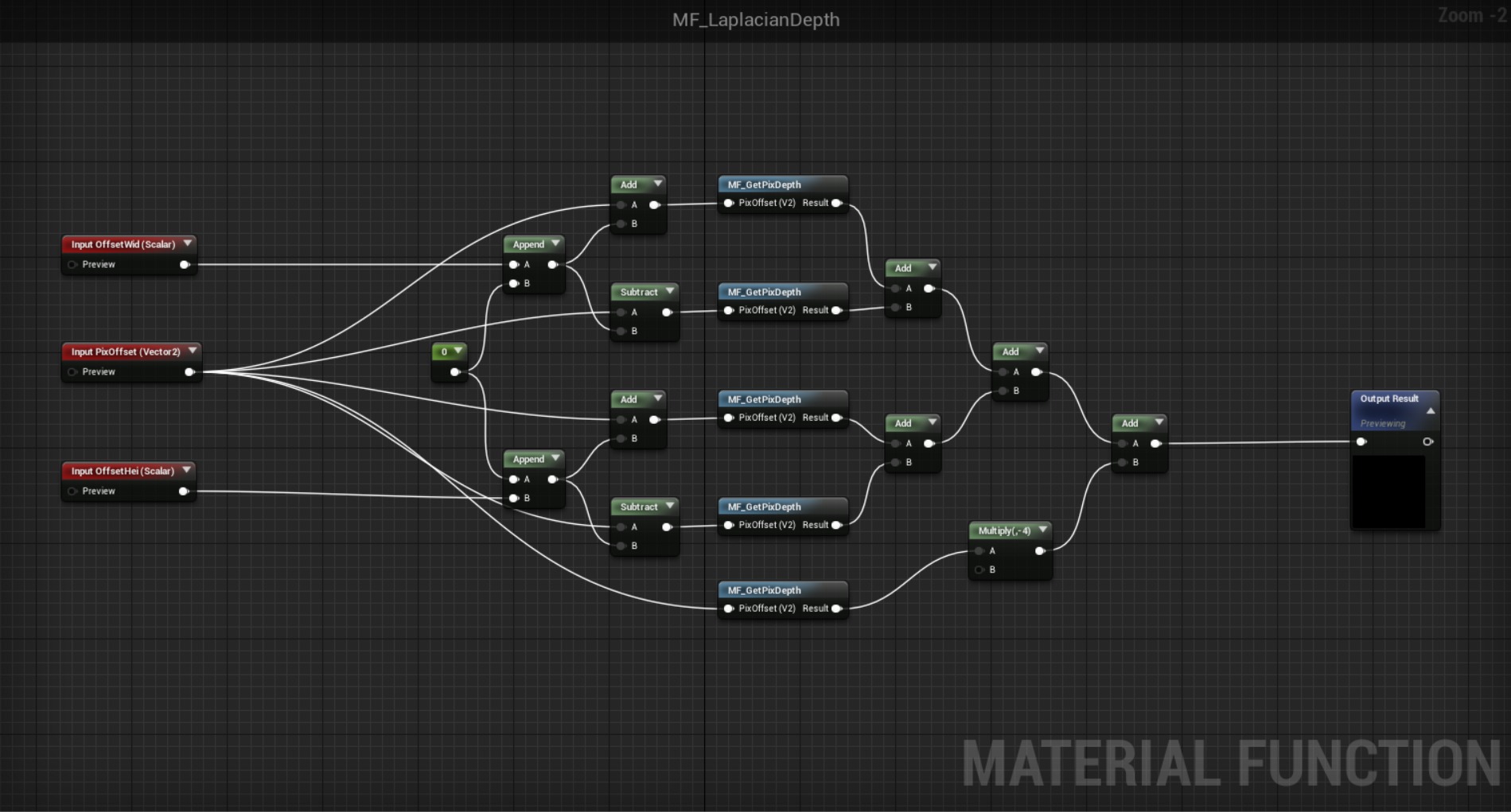The image size is (1511, 812).
Task: Collapse the Output Result node preview arrow
Action: click(x=1431, y=411)
